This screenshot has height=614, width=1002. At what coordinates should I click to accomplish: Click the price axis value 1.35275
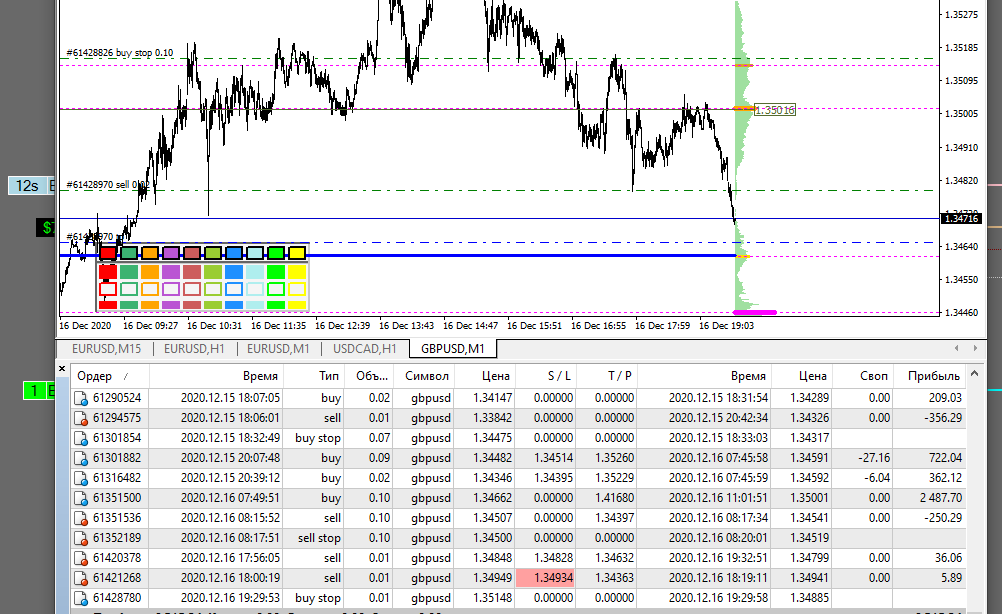[x=961, y=15]
